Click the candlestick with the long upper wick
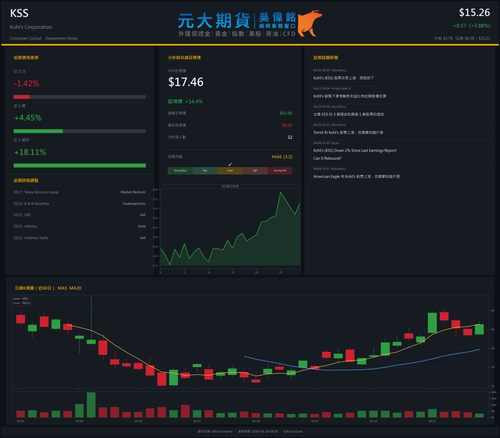The height and width of the screenshot is (438, 500). [91, 320]
